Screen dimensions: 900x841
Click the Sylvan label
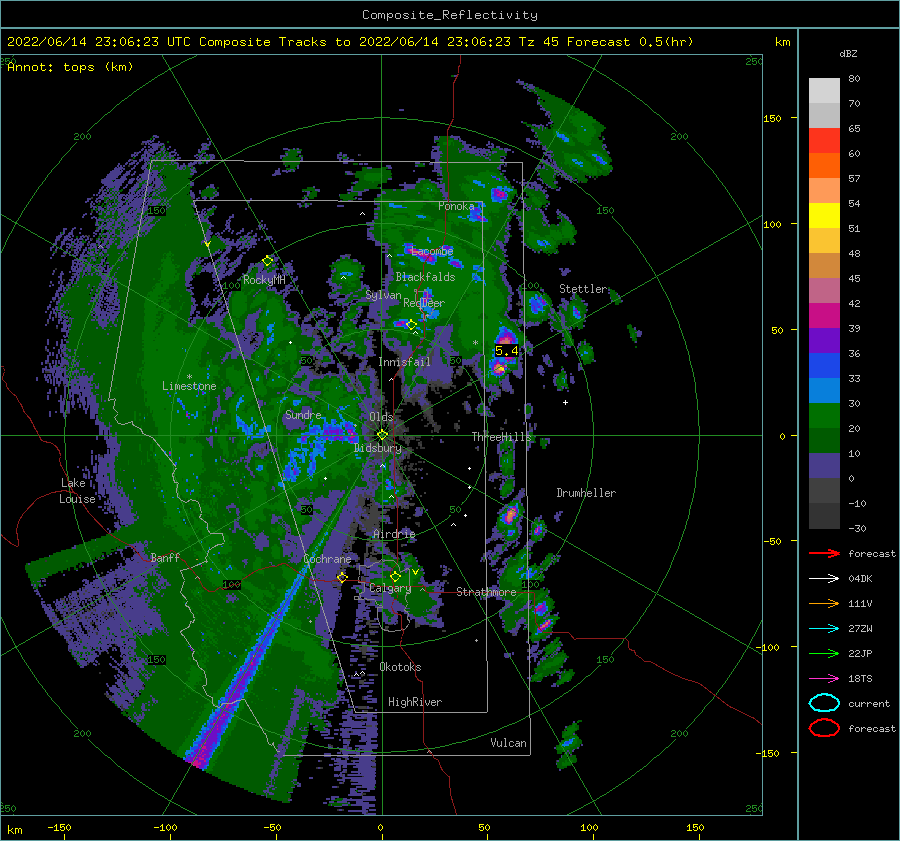pos(383,295)
